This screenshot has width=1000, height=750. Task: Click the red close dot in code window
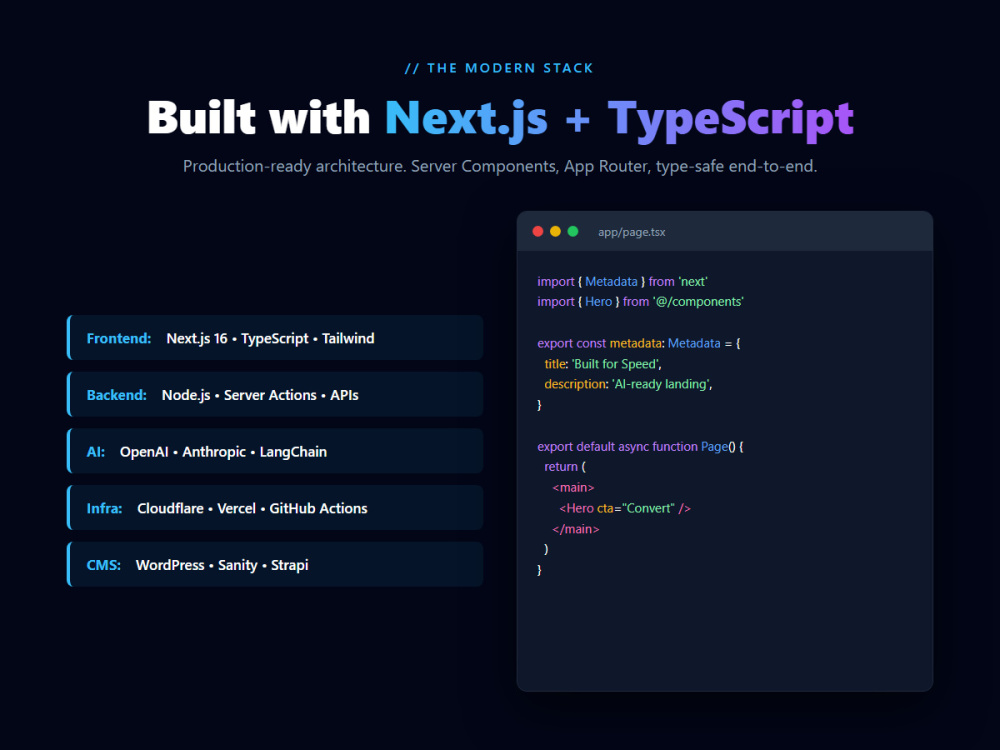pos(538,232)
